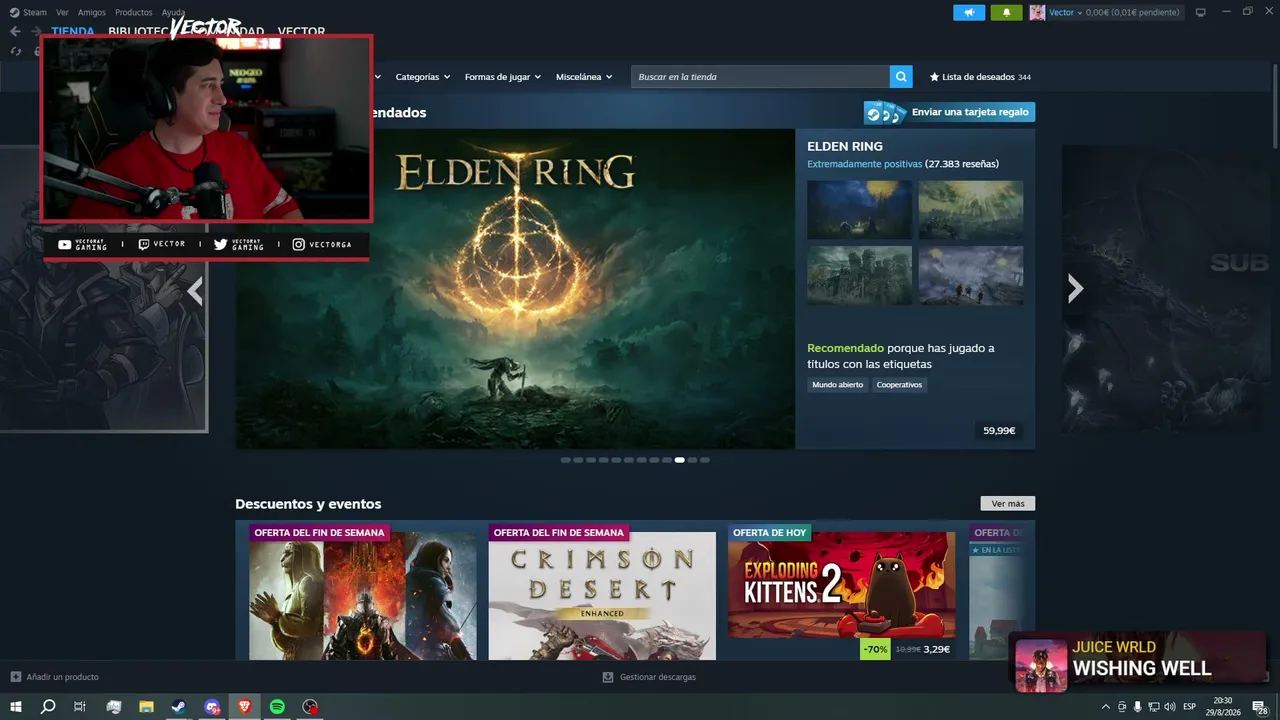Click the Cooperativos tag
The height and width of the screenshot is (720, 1280).
coord(899,385)
